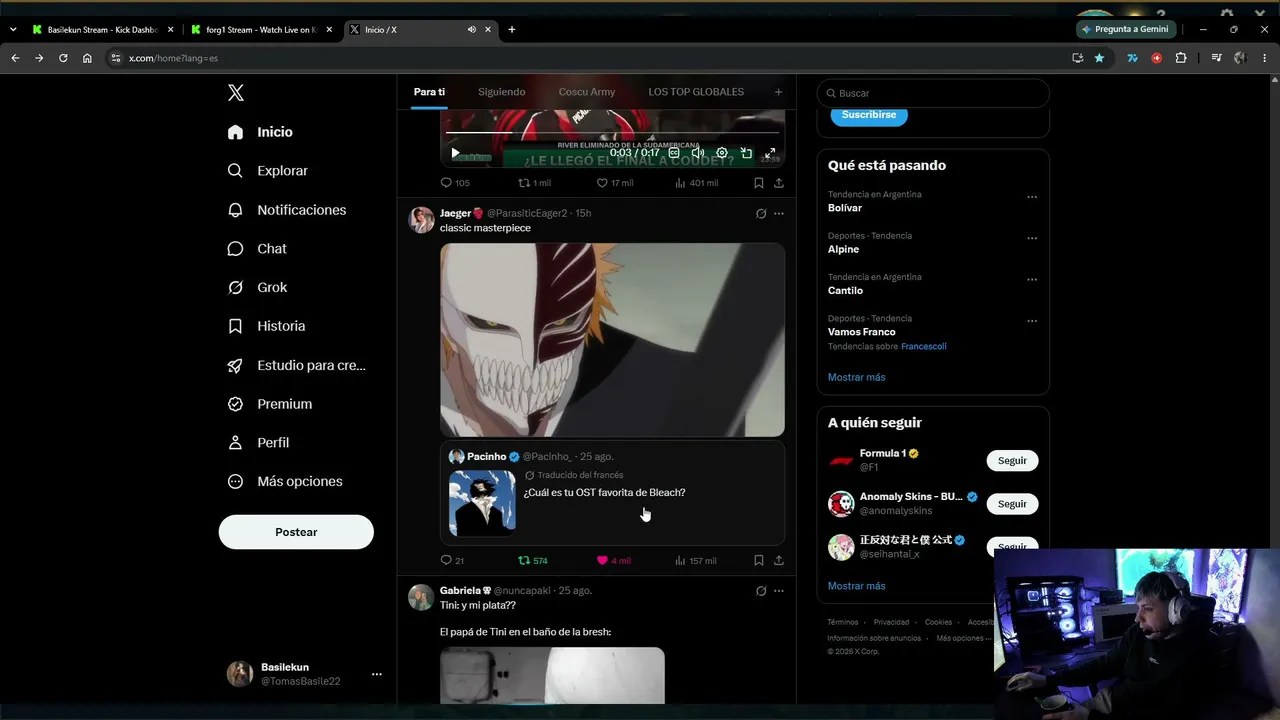Enable picture-in-picture on the video
The image size is (1280, 720).
746,153
